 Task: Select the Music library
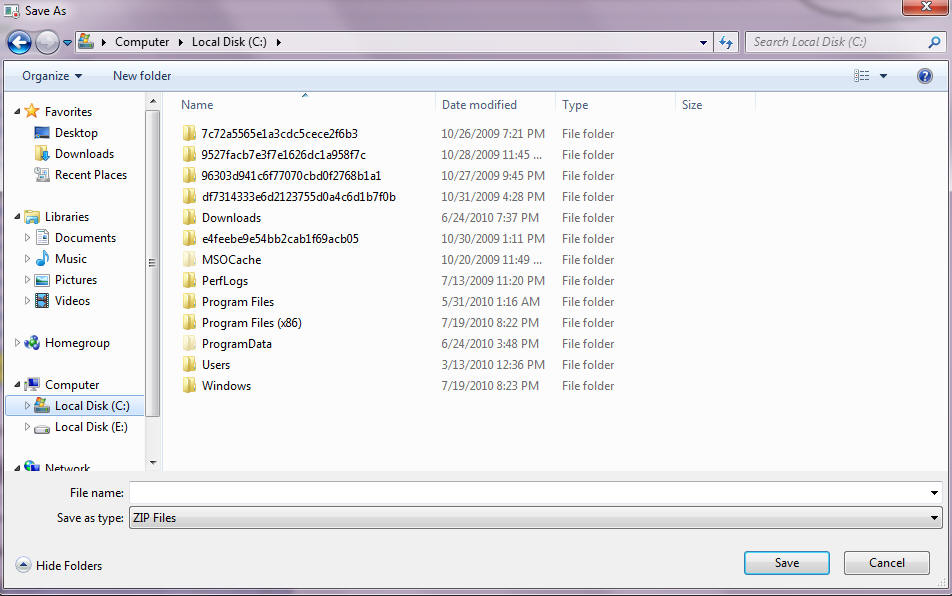coord(70,259)
